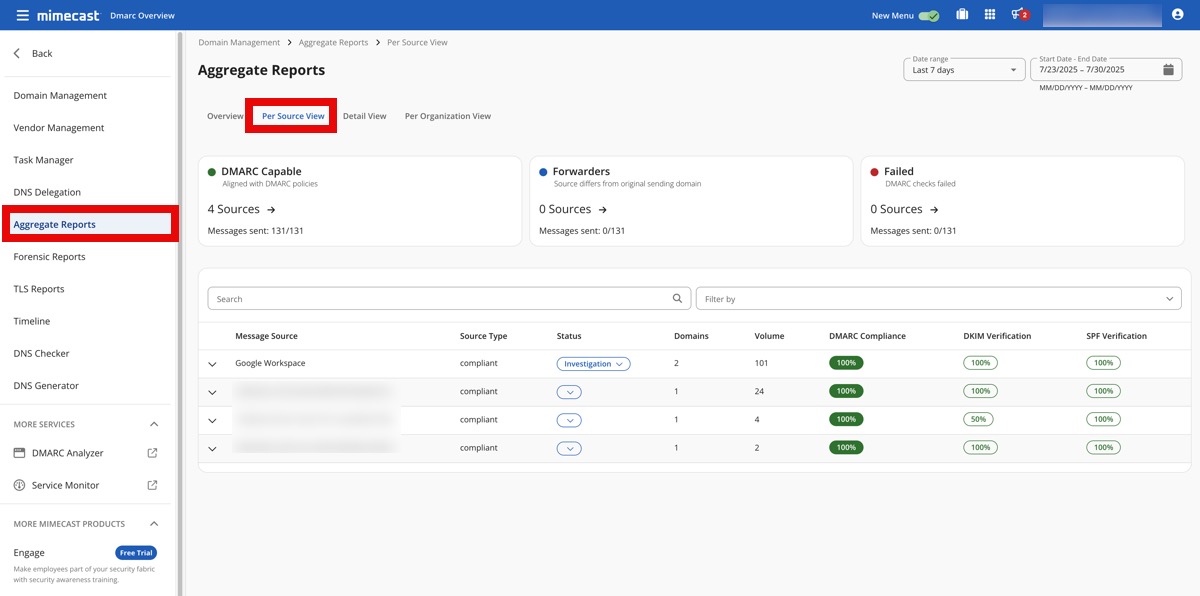Expand the row with volume 24
1200x596 pixels.
coord(212,392)
